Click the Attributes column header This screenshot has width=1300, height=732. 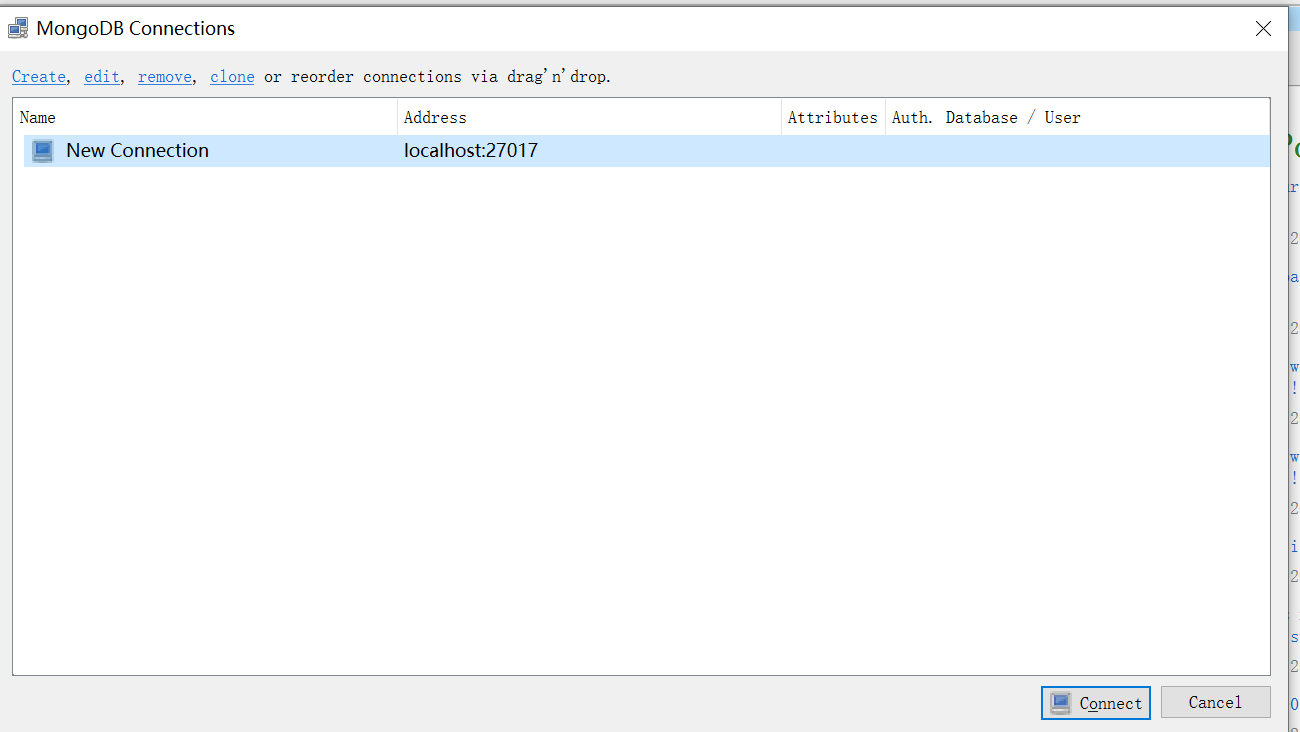coord(832,117)
